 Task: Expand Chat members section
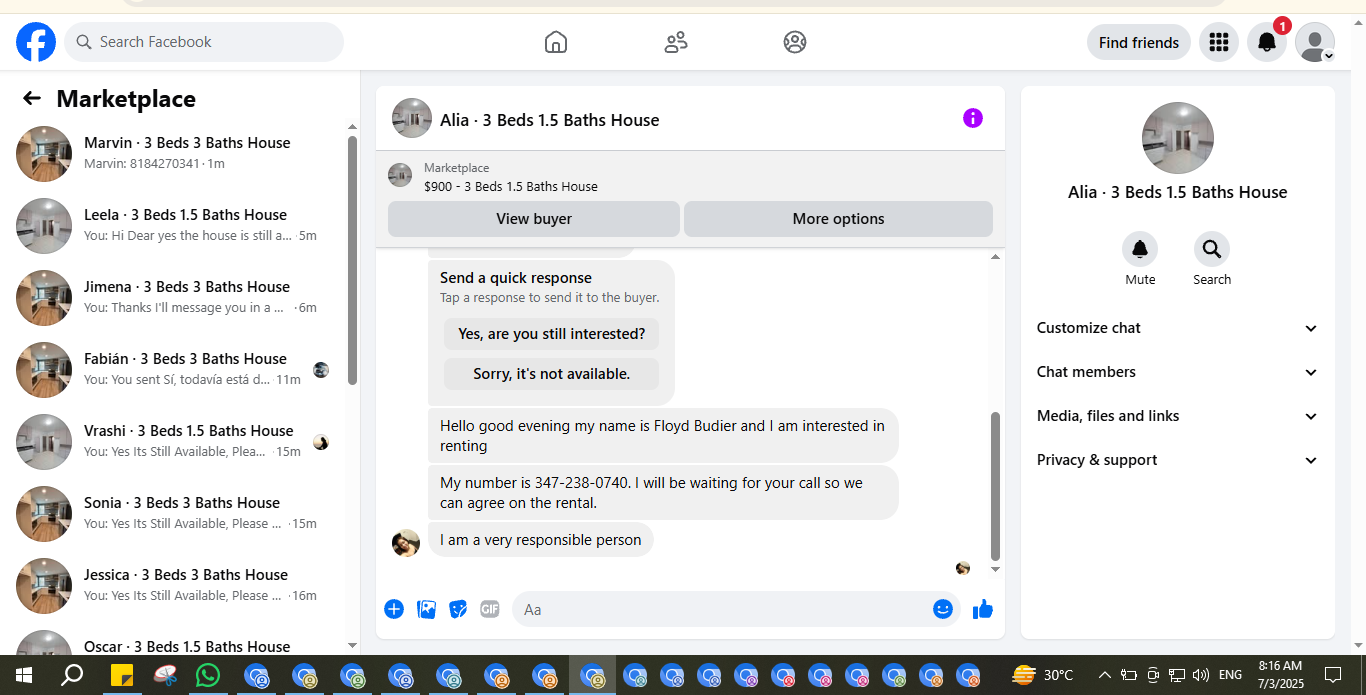[1178, 372]
